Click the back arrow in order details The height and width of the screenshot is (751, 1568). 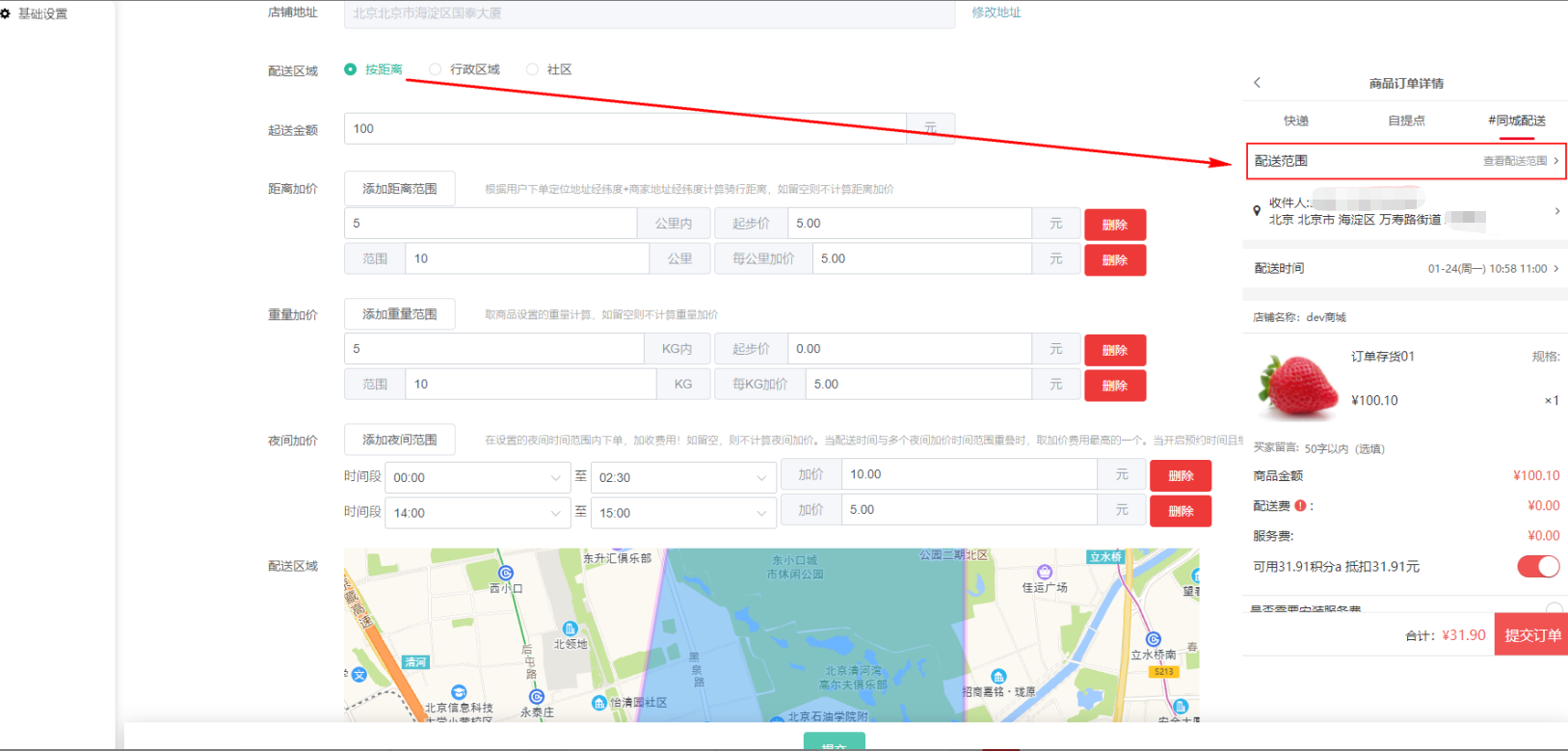click(x=1257, y=83)
